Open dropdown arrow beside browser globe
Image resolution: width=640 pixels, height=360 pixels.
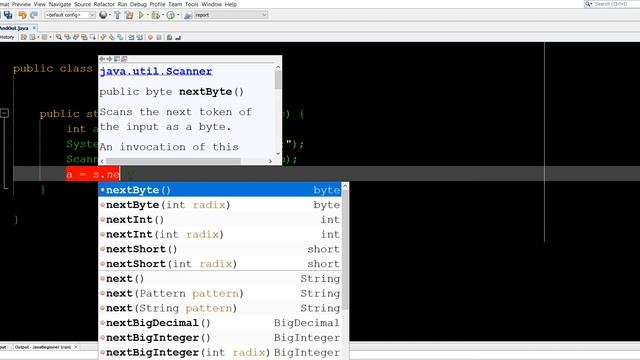(x=110, y=15)
